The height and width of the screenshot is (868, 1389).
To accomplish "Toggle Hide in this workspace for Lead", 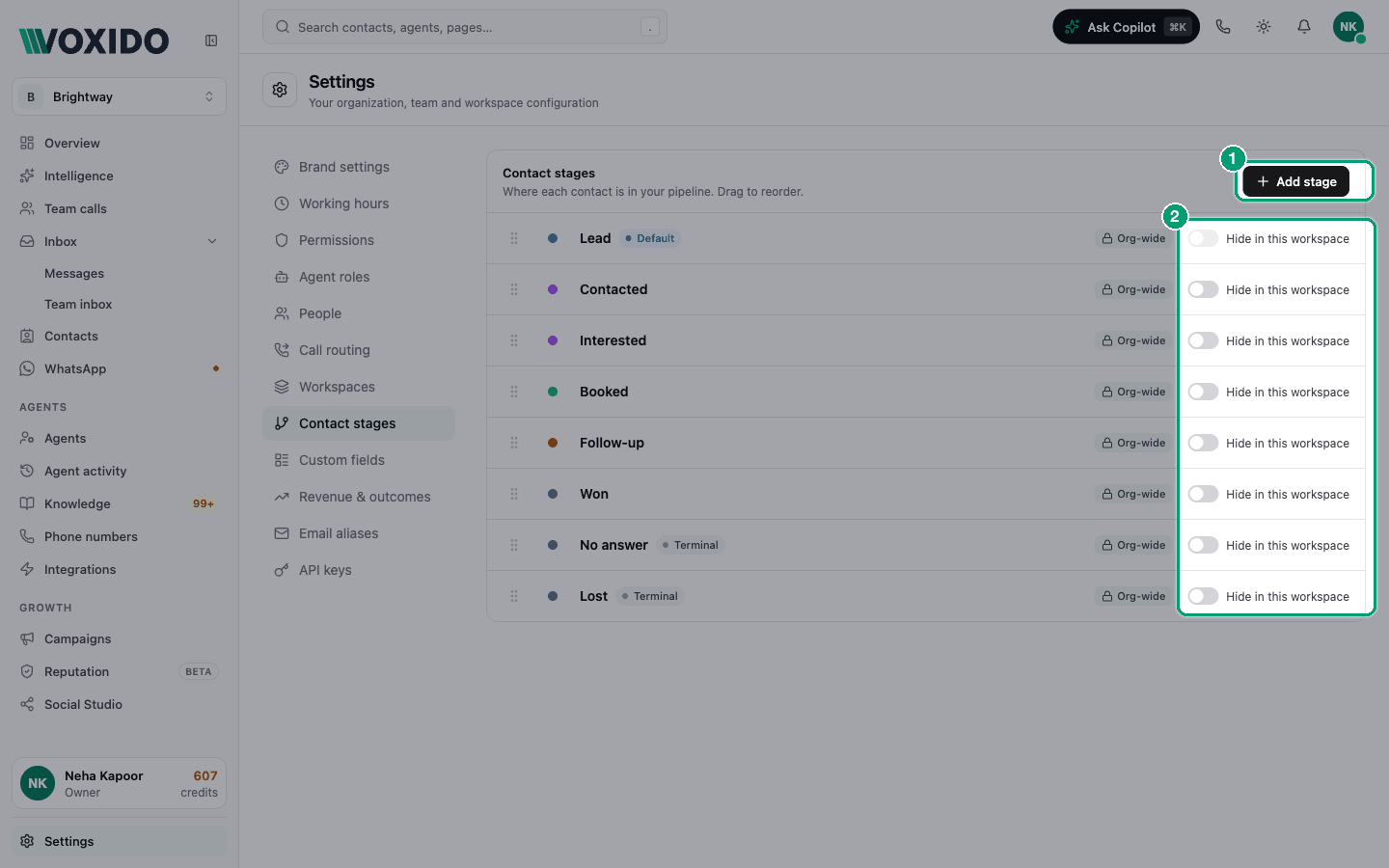I will pos(1203,238).
